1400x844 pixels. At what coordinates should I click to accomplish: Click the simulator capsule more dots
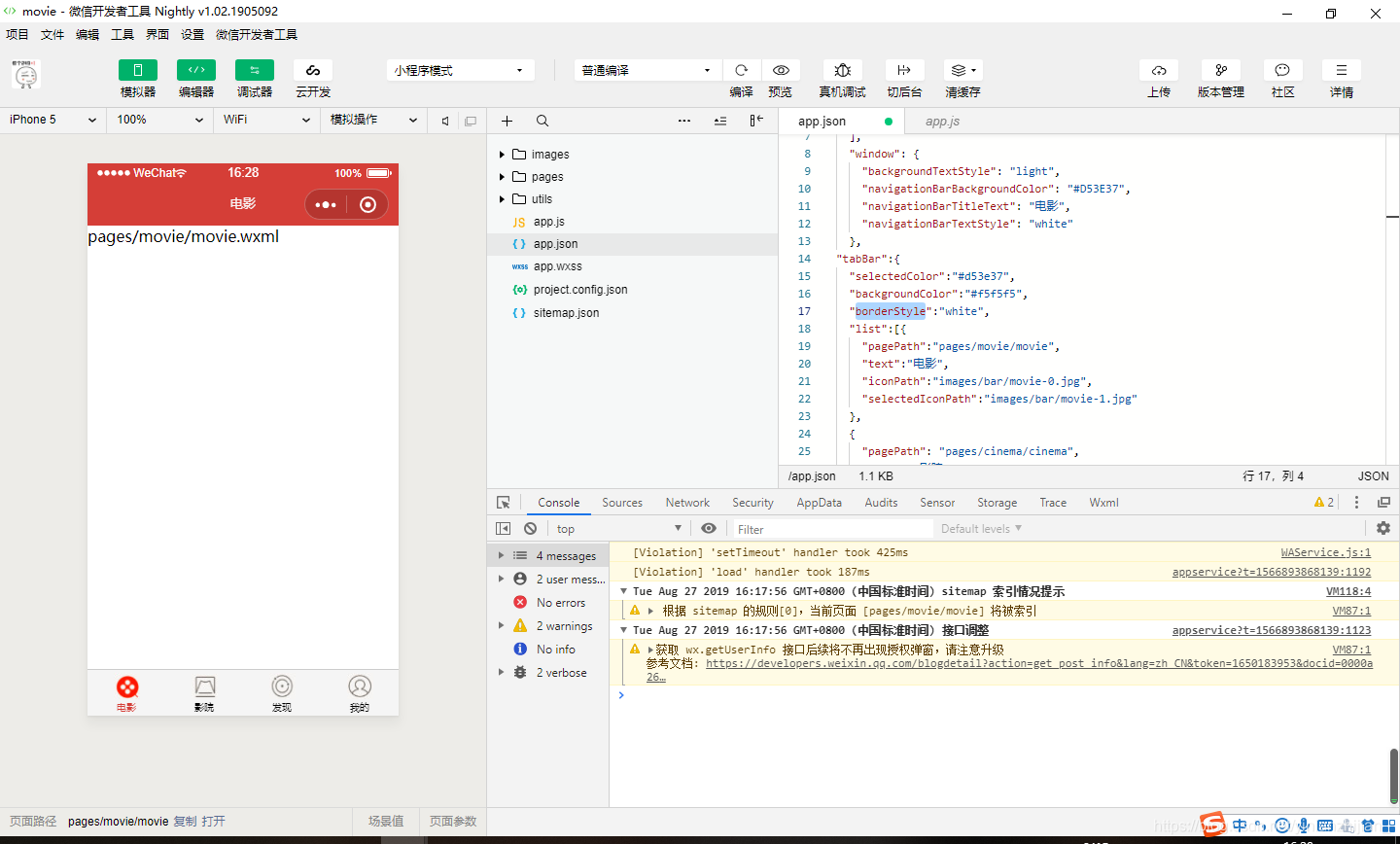(326, 205)
